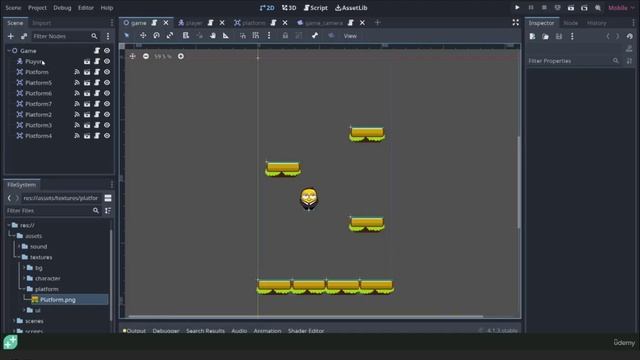Switch to the game_camera scene tab
Image resolution: width=640 pixels, height=360 pixels.
pyautogui.click(x=323, y=23)
